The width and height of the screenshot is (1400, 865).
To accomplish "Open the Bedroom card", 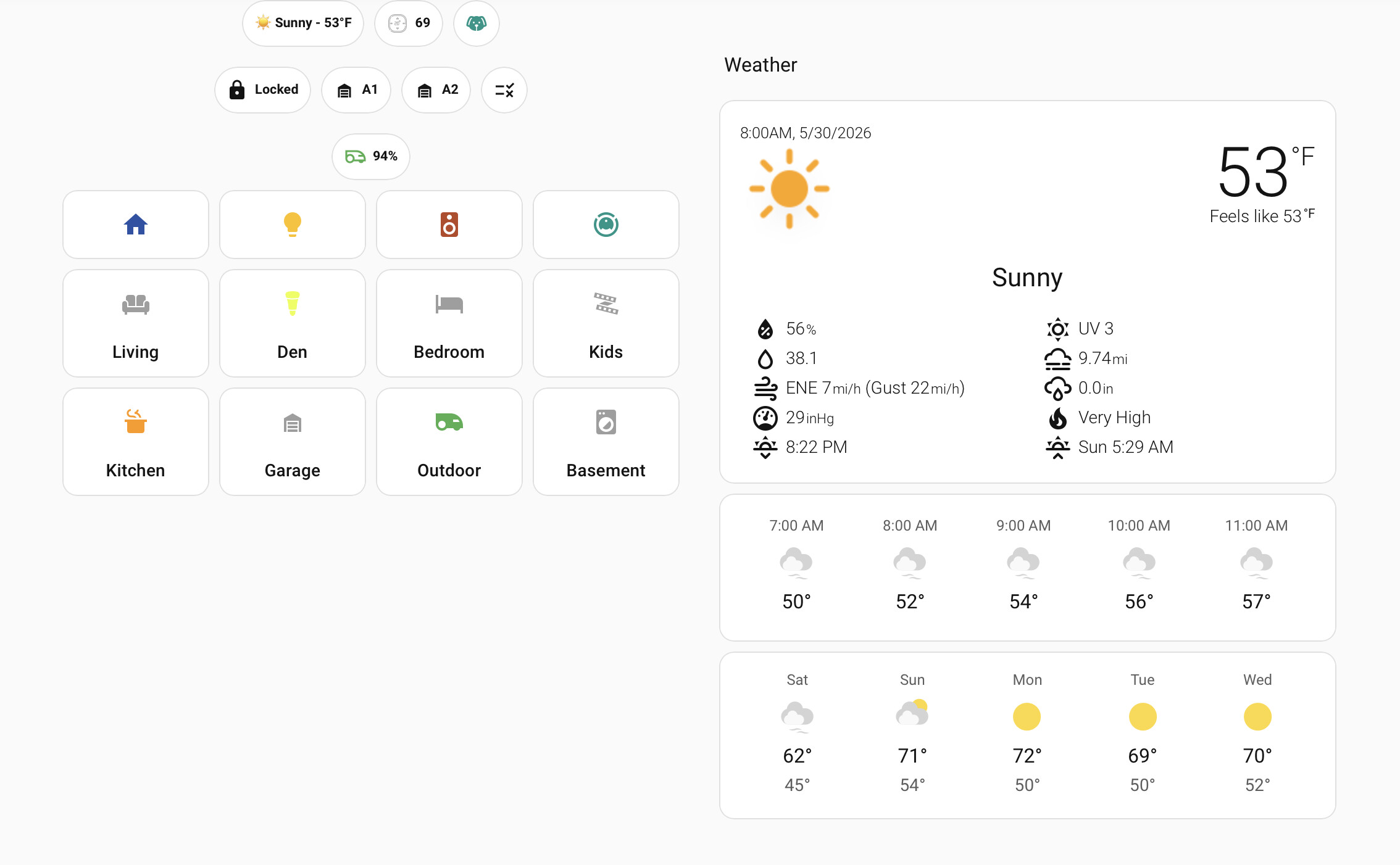I will [x=449, y=323].
